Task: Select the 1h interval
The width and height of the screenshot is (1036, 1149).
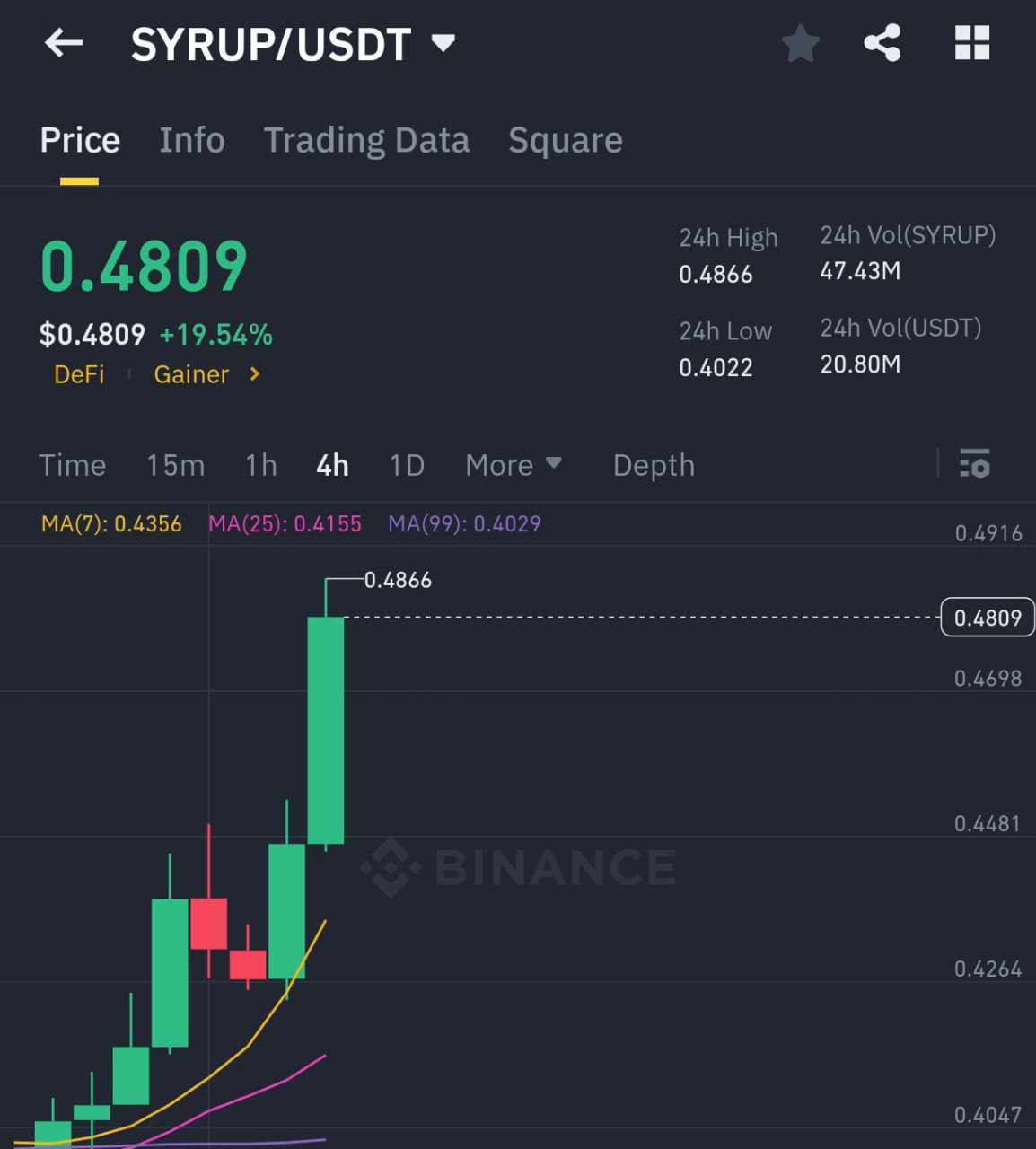Action: [261, 465]
